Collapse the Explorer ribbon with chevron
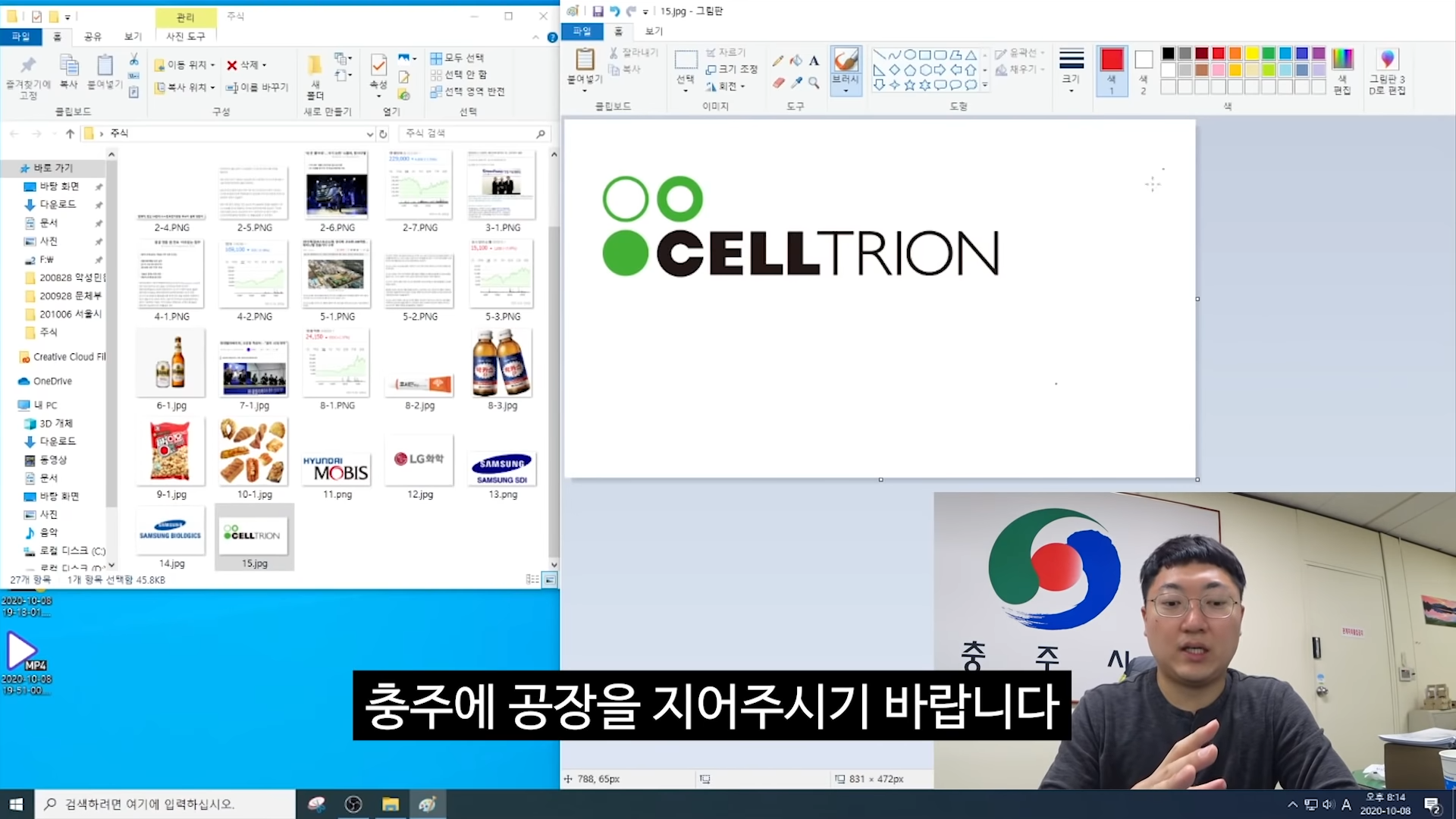This screenshot has width=1456, height=819. [535, 37]
